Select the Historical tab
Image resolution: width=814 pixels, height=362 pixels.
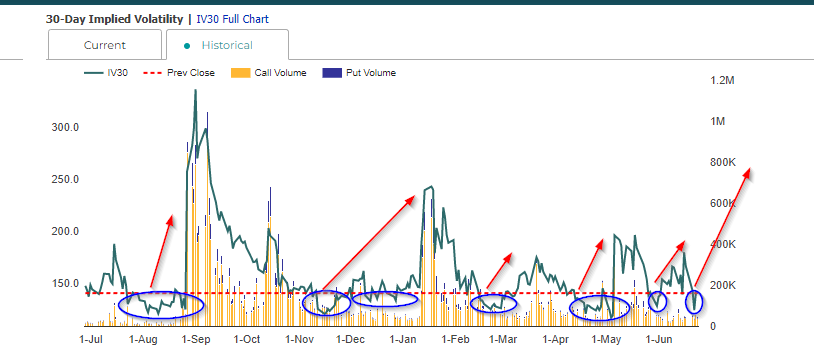(x=227, y=45)
